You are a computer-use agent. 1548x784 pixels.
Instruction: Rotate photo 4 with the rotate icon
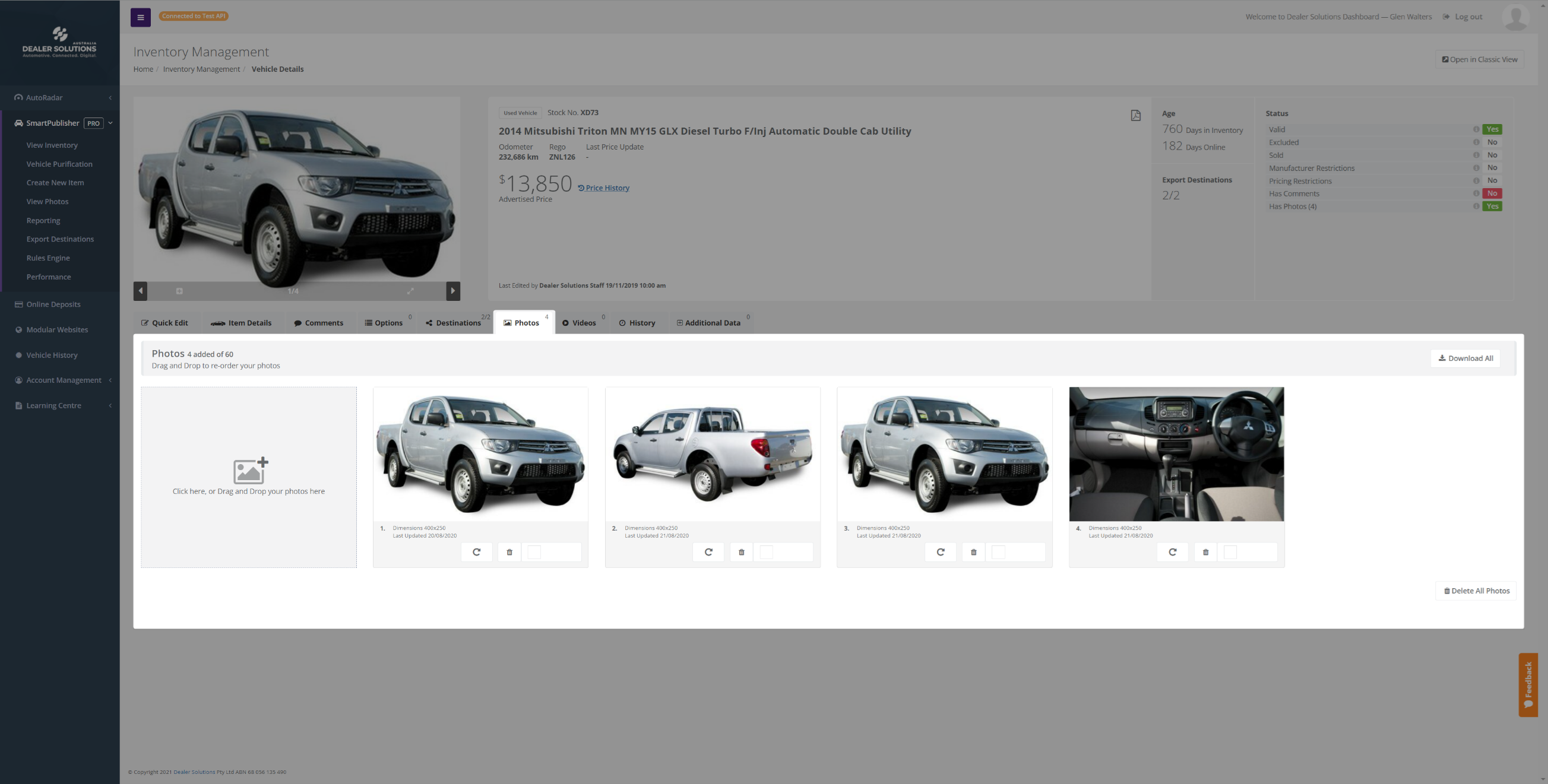[1172, 552]
